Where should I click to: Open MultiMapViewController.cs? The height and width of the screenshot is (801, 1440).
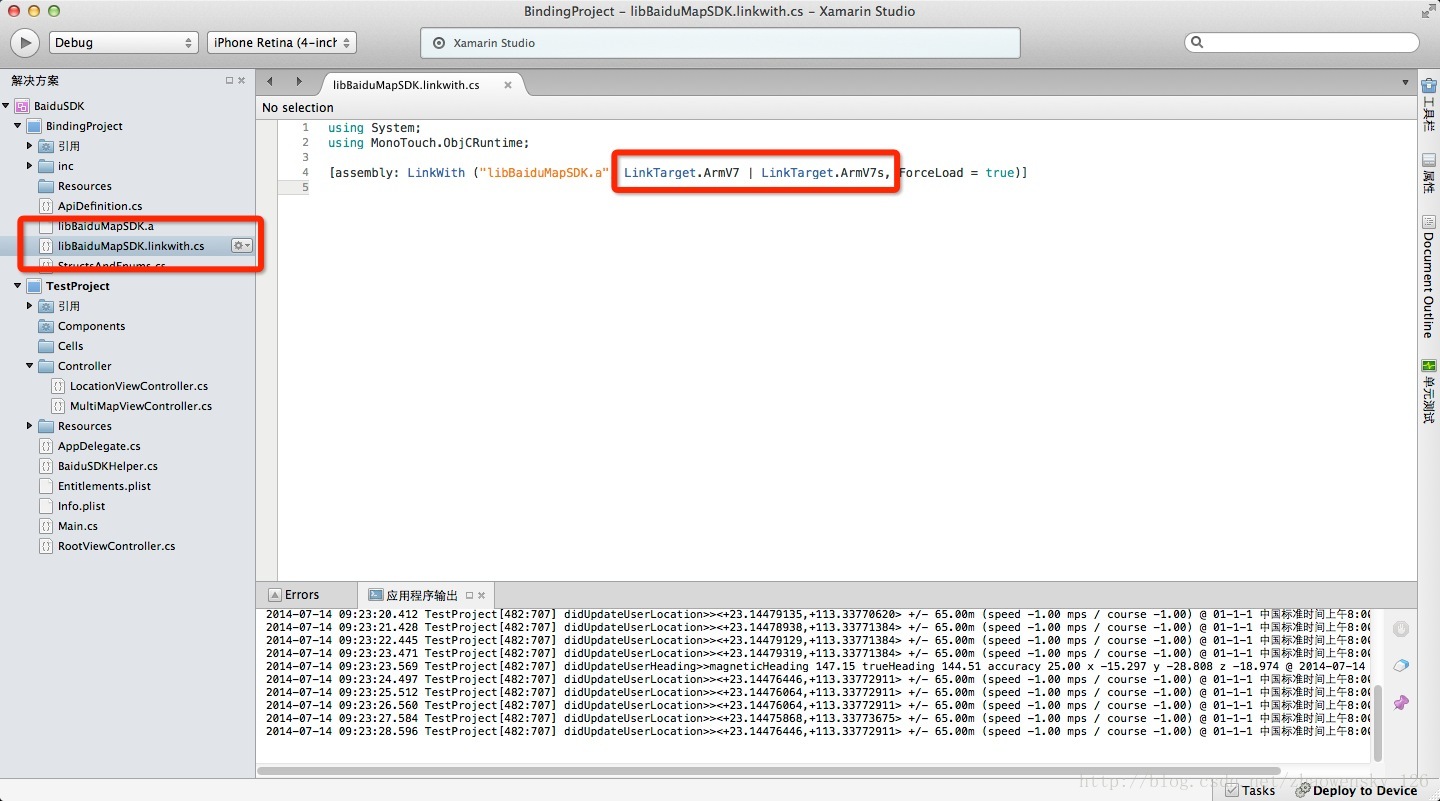point(141,406)
